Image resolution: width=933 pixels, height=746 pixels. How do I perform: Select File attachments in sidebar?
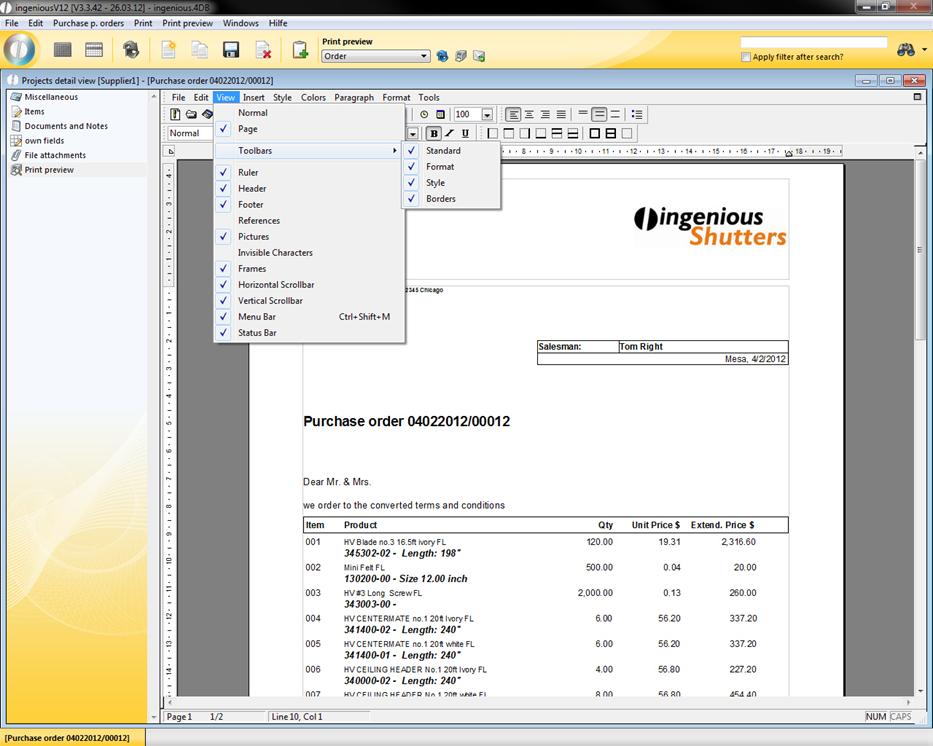tap(55, 155)
